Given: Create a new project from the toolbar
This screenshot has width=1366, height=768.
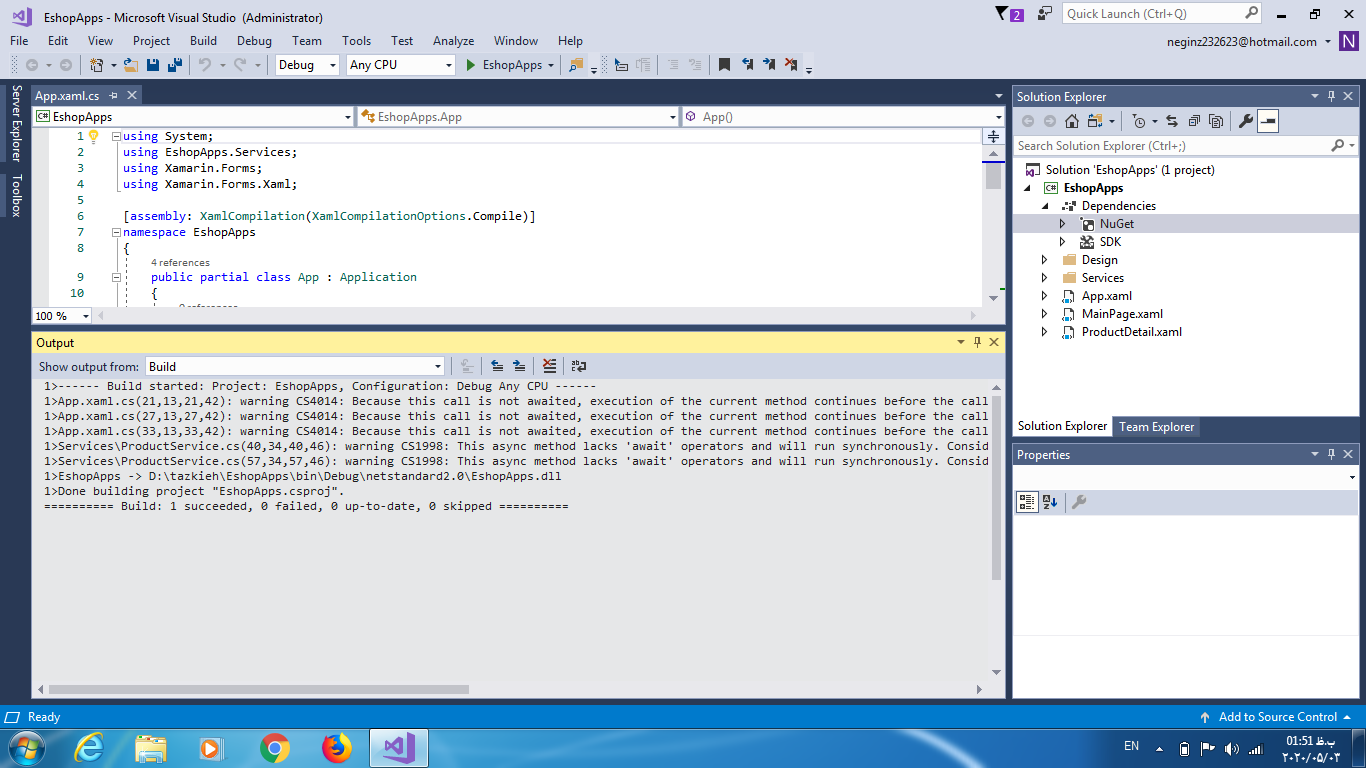Looking at the screenshot, I should [x=97, y=65].
